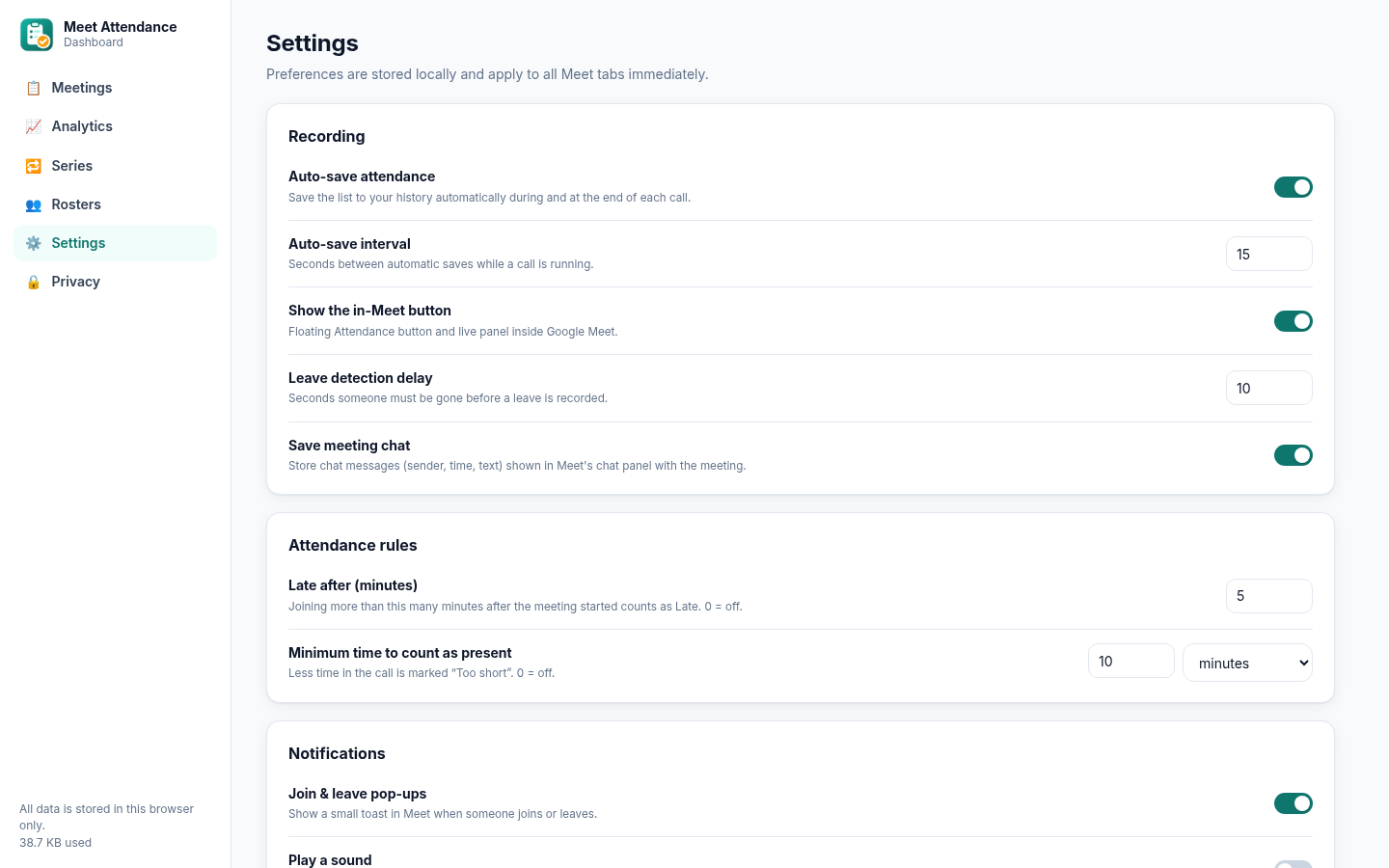Click the 'Late after (minutes)' label
The width and height of the screenshot is (1389, 868).
point(353,585)
